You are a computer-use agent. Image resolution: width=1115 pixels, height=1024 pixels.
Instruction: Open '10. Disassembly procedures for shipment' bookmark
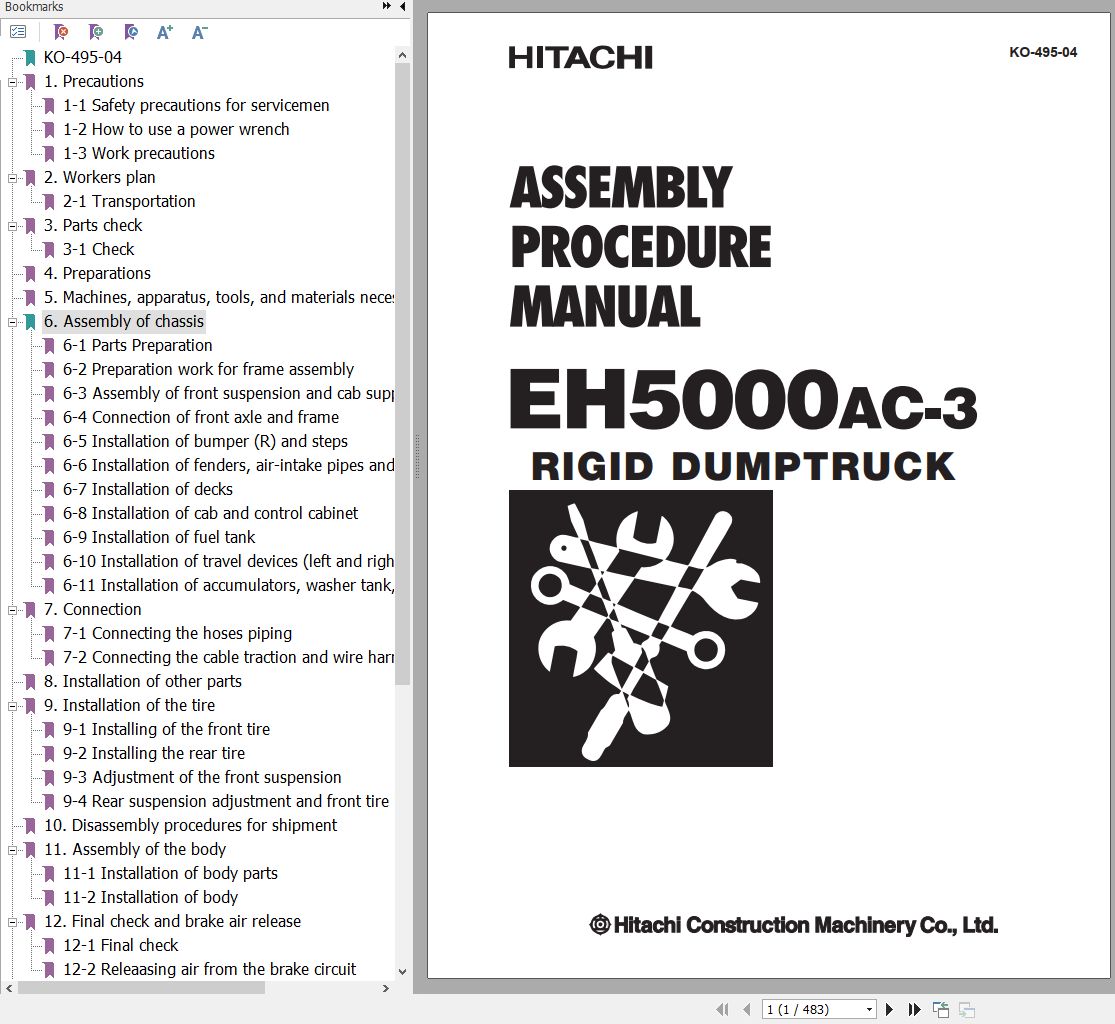click(191, 826)
